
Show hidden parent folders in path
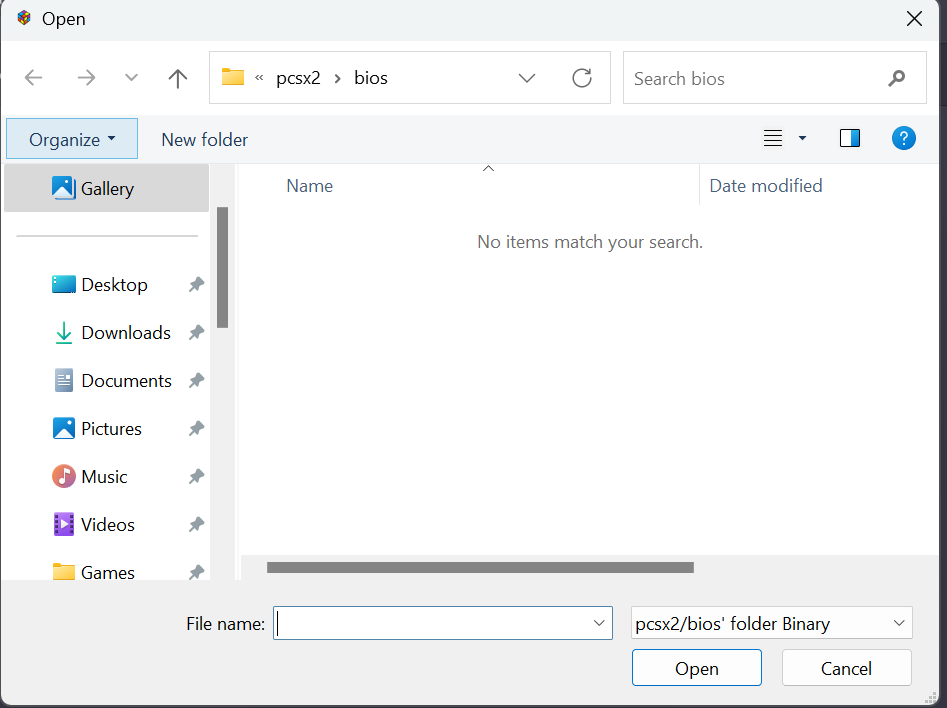(x=259, y=78)
